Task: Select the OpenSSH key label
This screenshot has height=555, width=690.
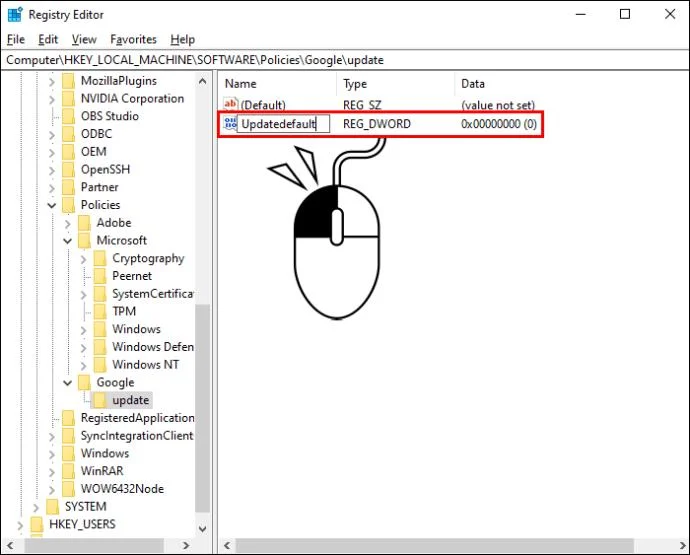Action: [105, 169]
